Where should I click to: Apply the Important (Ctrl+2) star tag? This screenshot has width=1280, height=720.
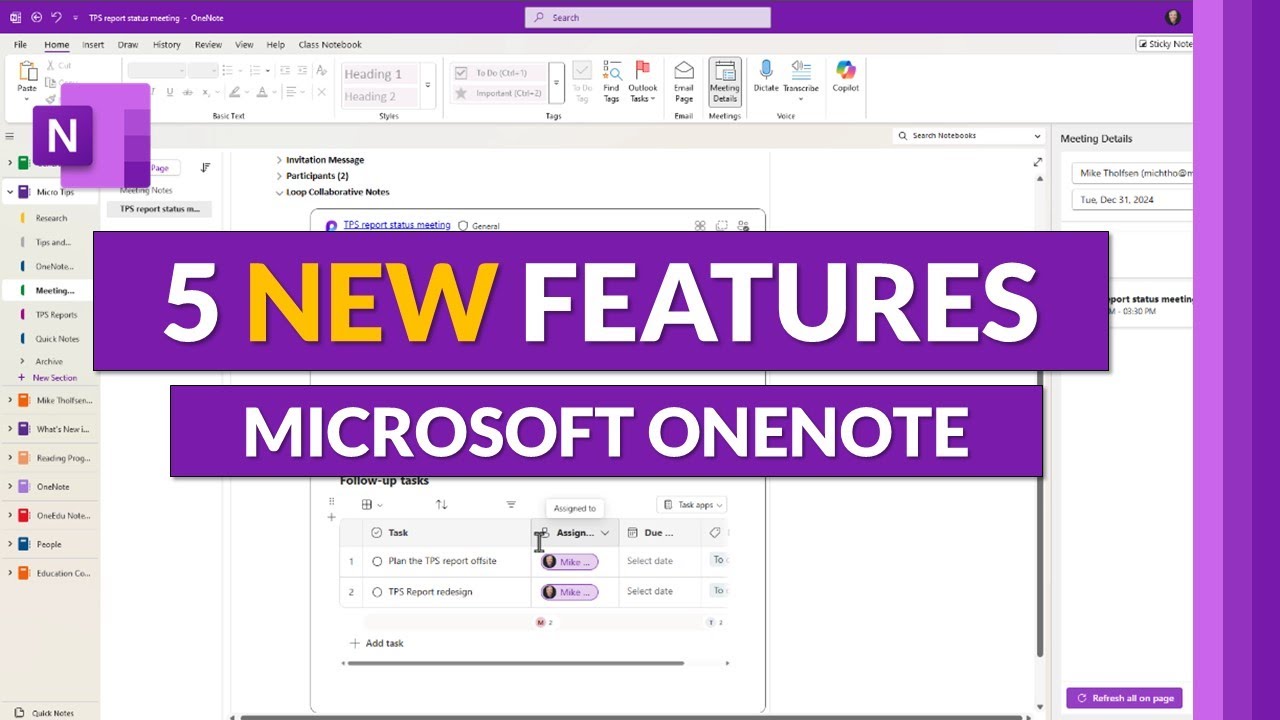click(461, 93)
